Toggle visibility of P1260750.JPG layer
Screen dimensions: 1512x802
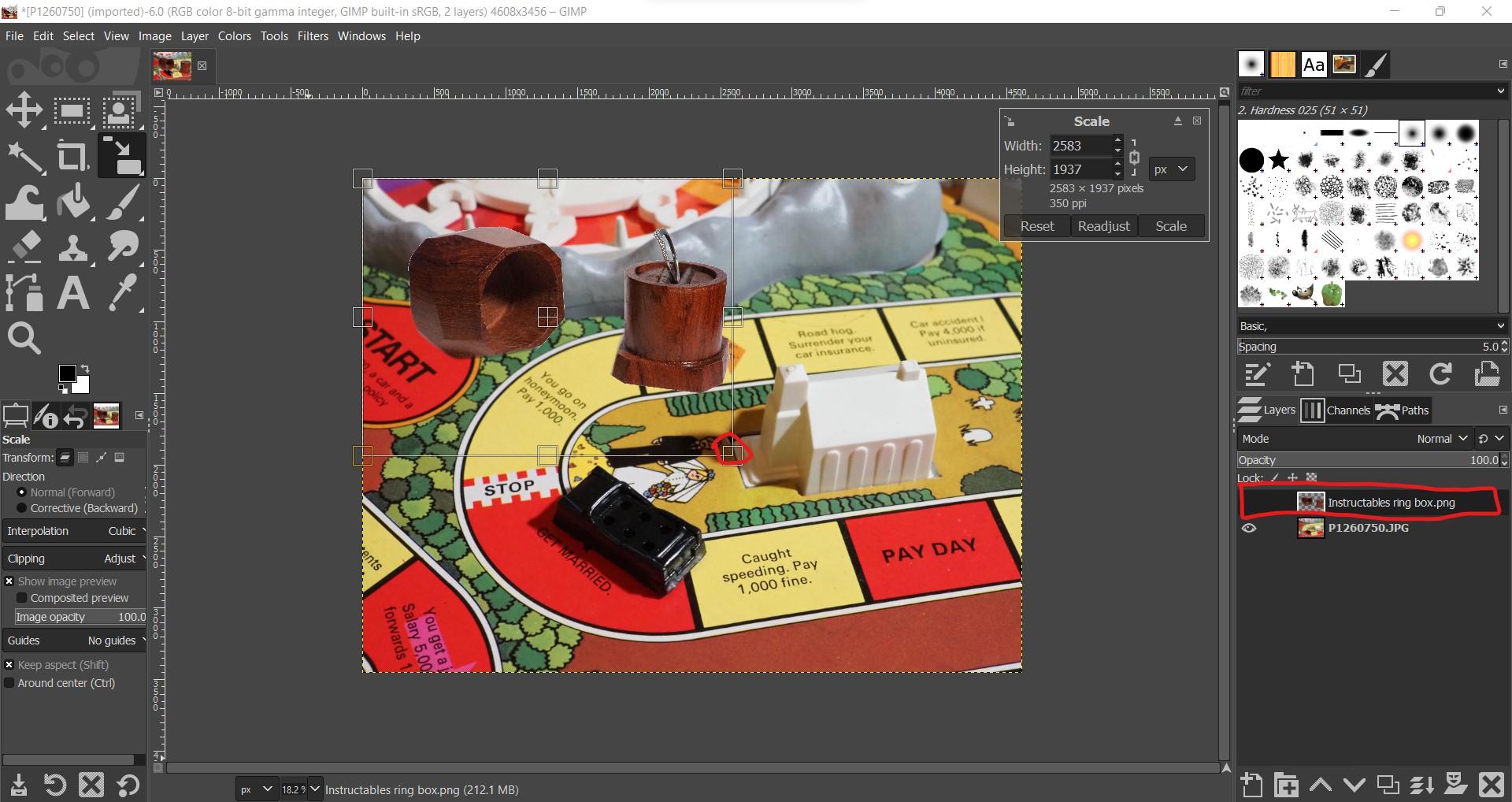pos(1249,528)
